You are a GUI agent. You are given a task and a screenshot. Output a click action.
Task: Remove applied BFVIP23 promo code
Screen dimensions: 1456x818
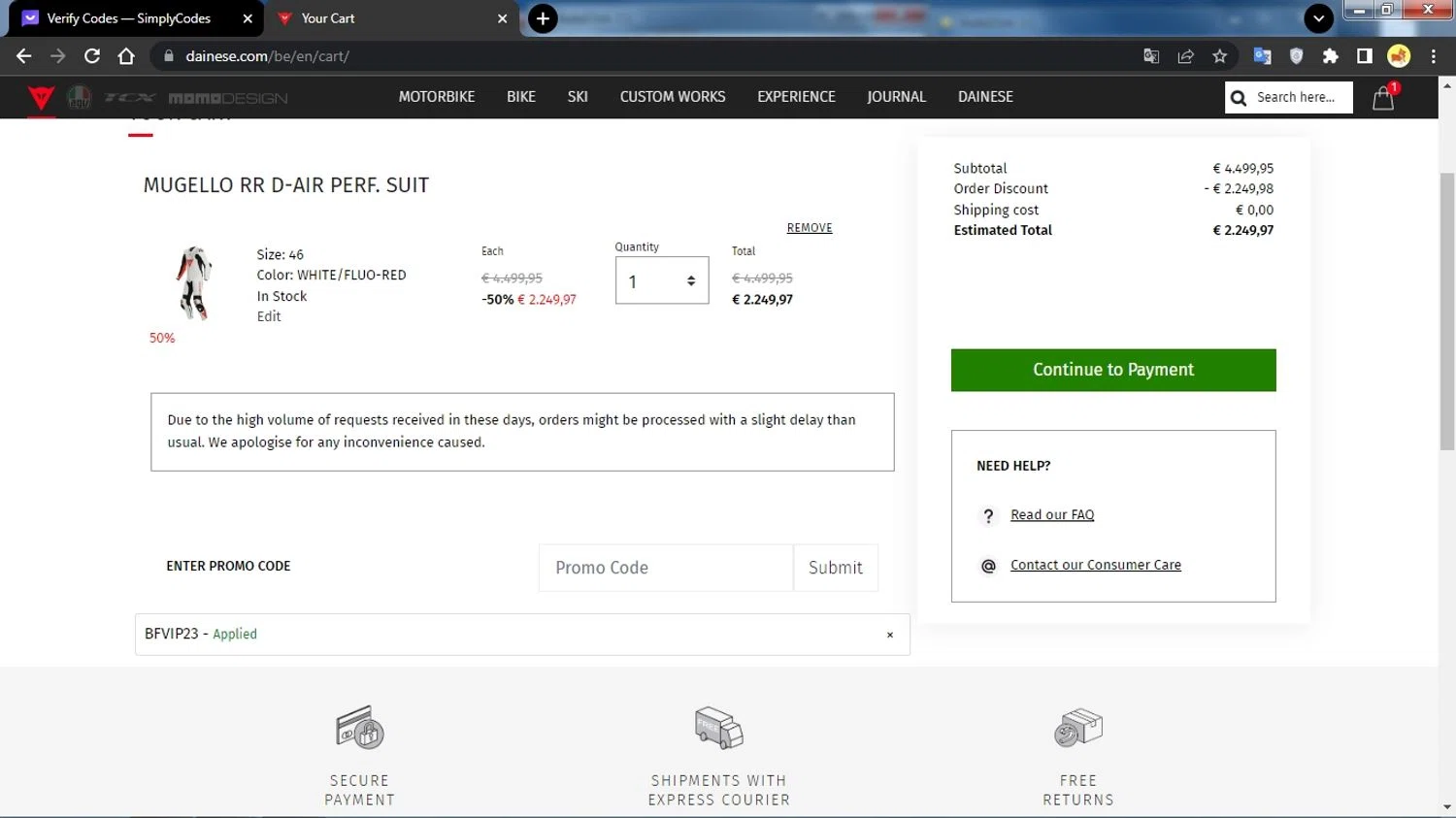tap(890, 635)
